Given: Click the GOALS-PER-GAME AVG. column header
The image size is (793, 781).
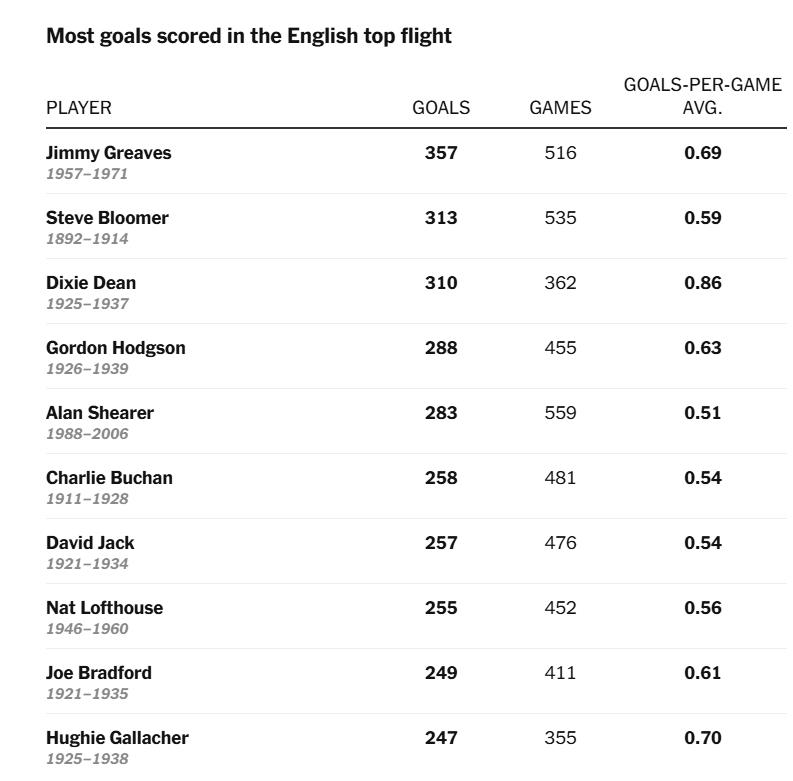Looking at the screenshot, I should [702, 96].
